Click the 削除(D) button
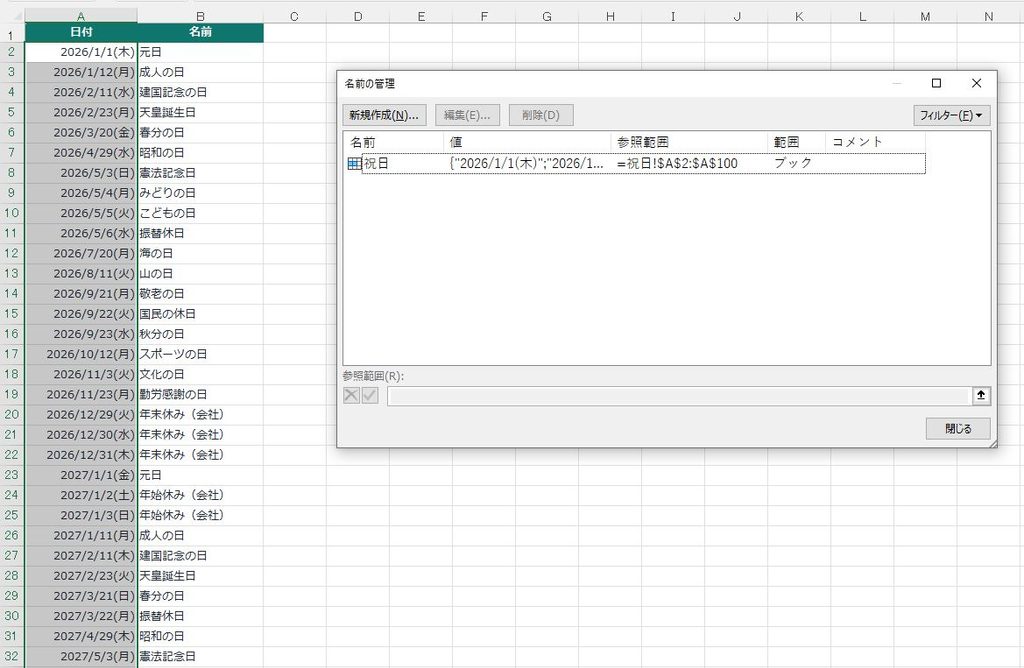 [541, 115]
